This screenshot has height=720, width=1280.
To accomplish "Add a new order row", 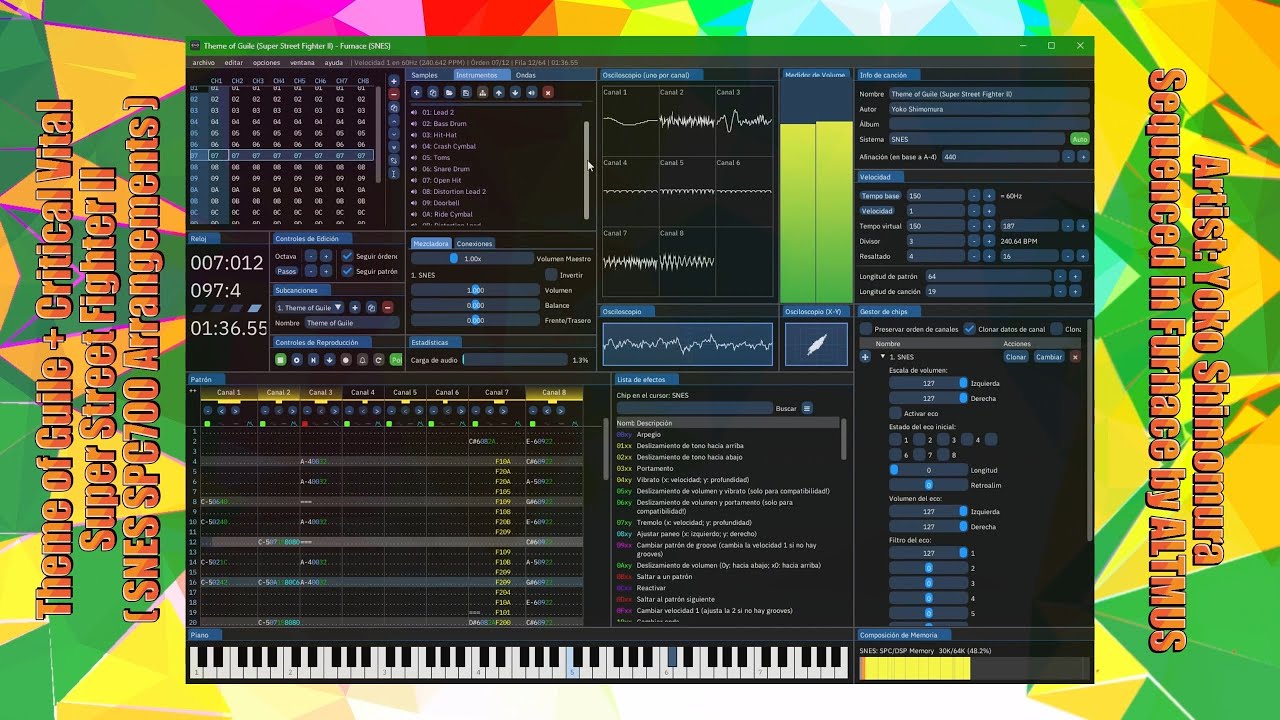I will click(394, 81).
